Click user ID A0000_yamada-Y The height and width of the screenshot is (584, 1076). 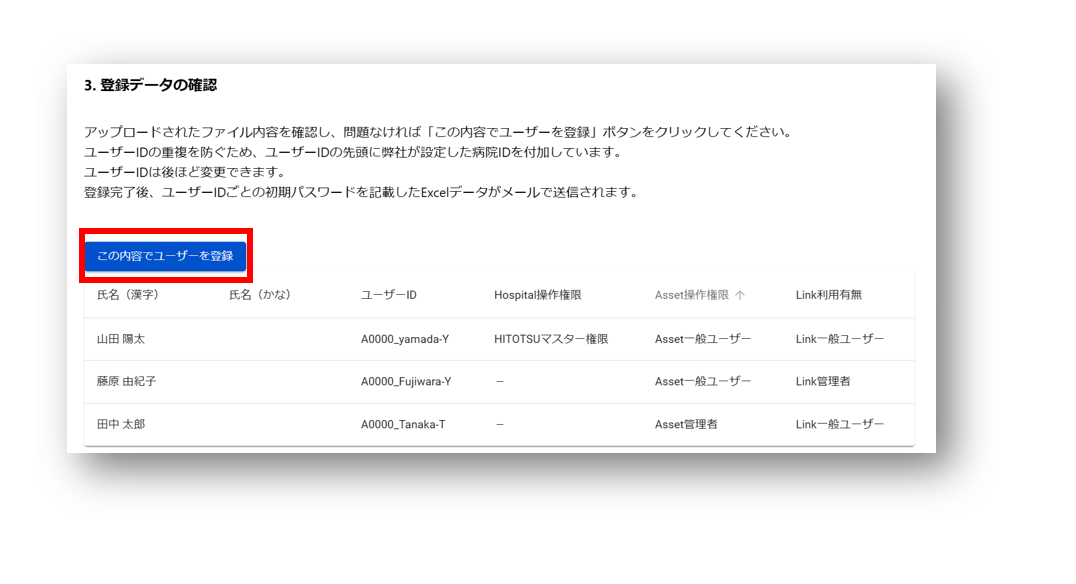point(404,339)
